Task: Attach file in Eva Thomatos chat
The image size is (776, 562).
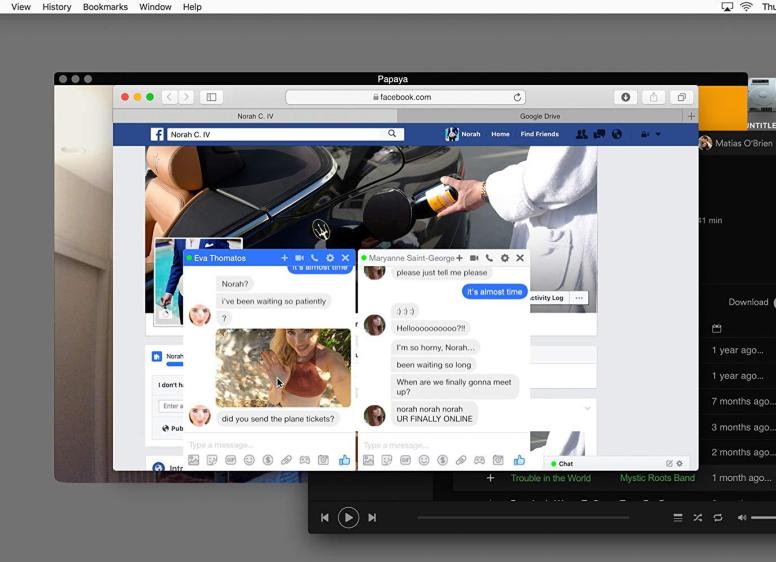Action: coord(286,460)
